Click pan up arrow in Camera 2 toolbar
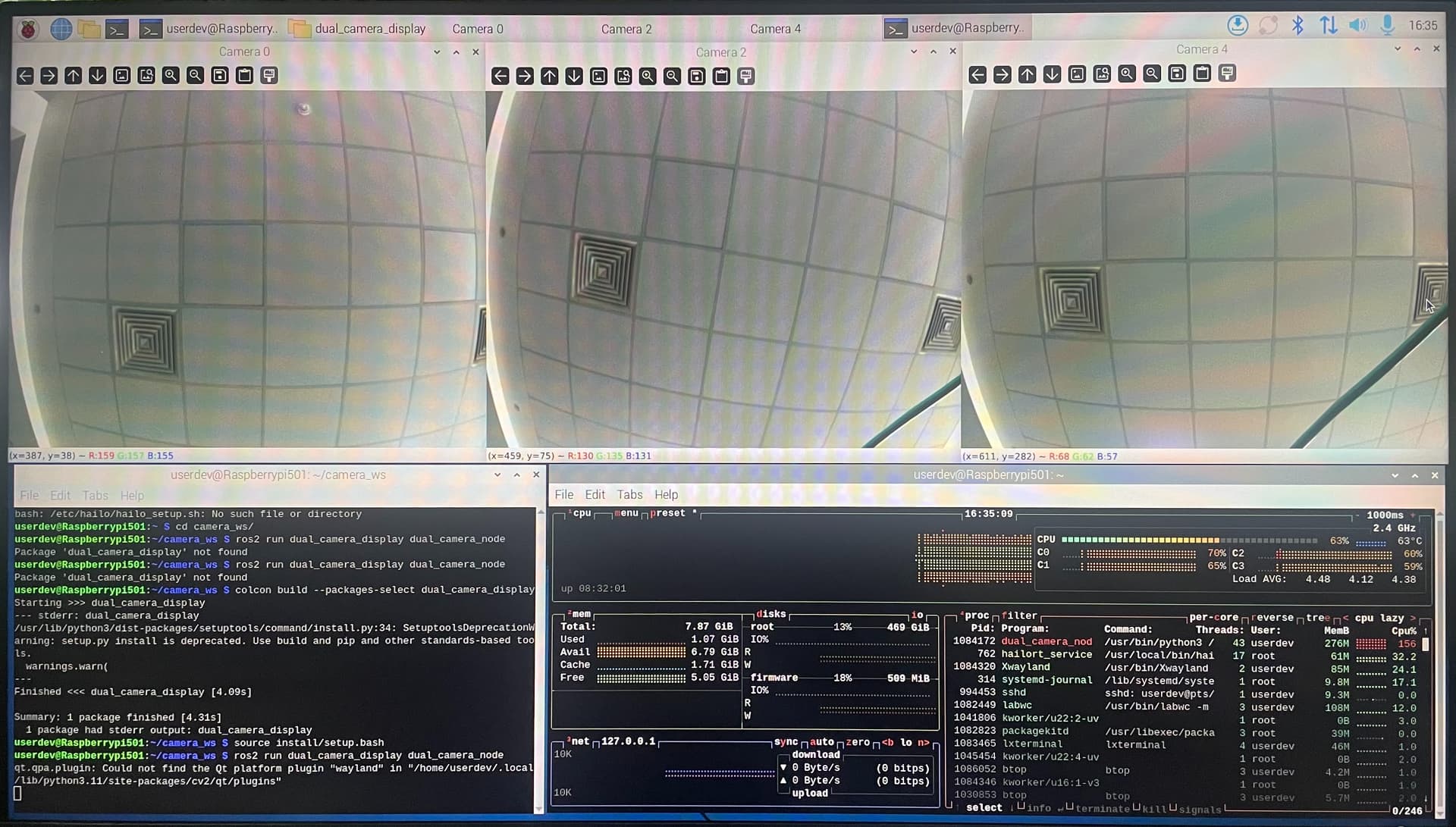The image size is (1456, 827). tap(550, 77)
